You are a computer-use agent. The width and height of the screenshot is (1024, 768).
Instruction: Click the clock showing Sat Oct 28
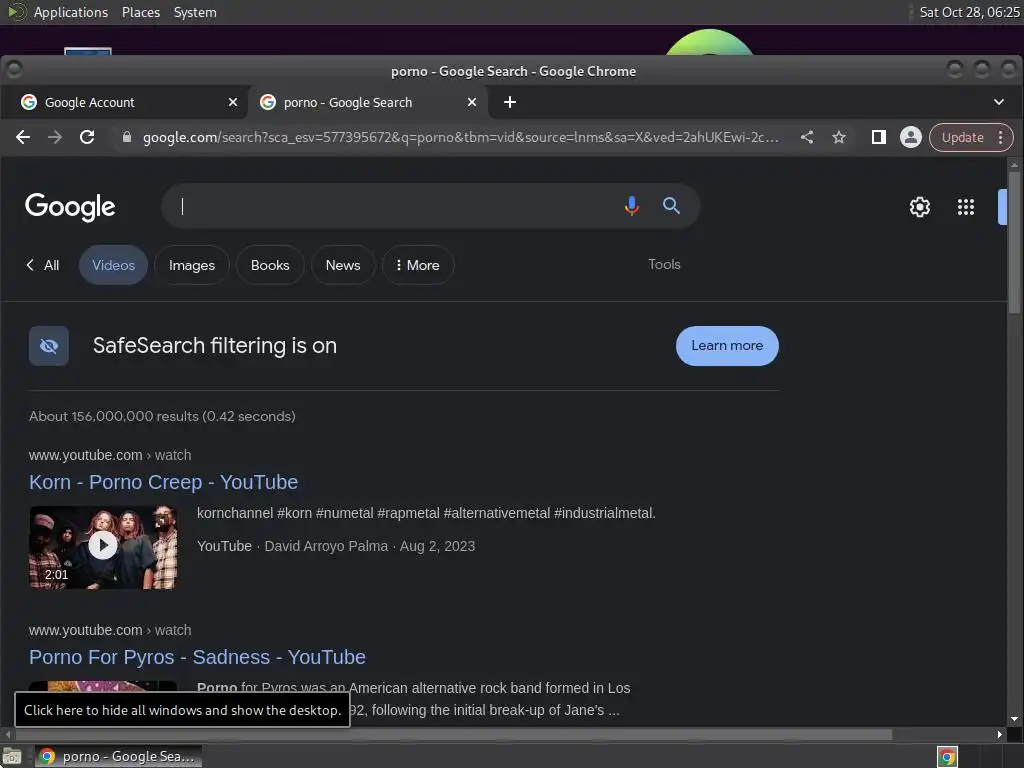coord(969,12)
